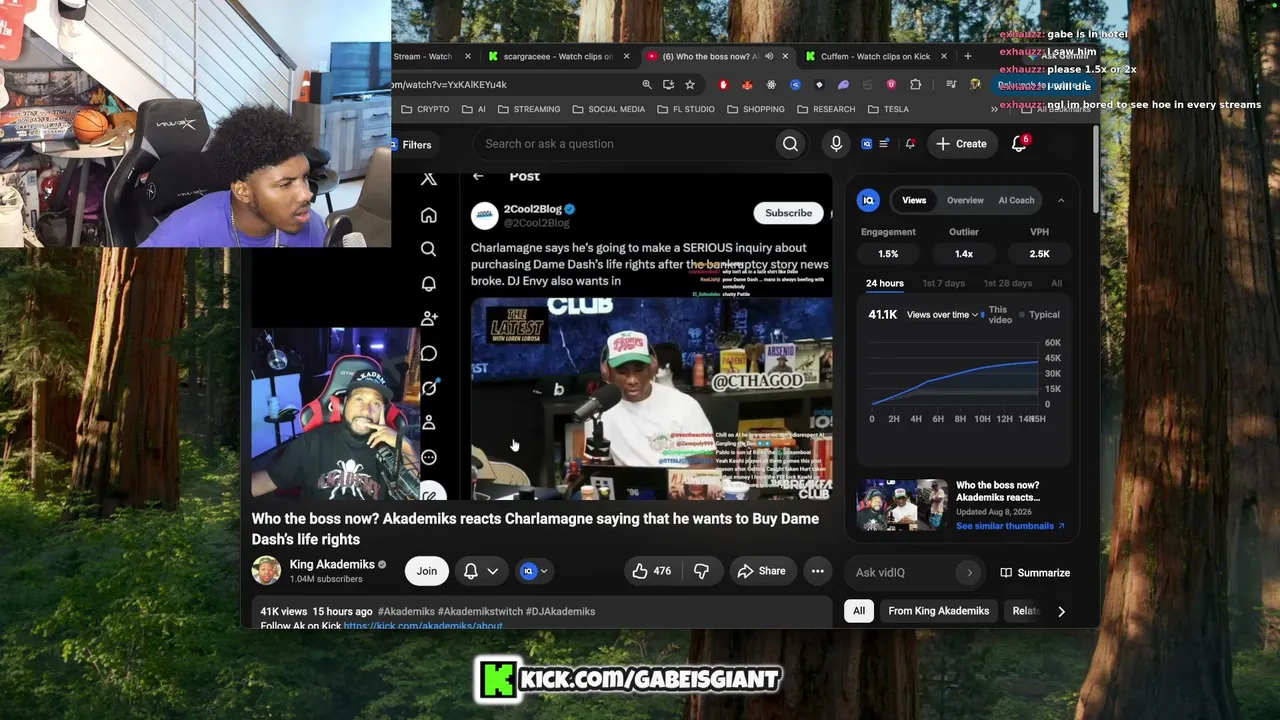Image resolution: width=1280 pixels, height=720 pixels.
Task: Open the kick.com/akademiks link in description
Action: pos(423,626)
